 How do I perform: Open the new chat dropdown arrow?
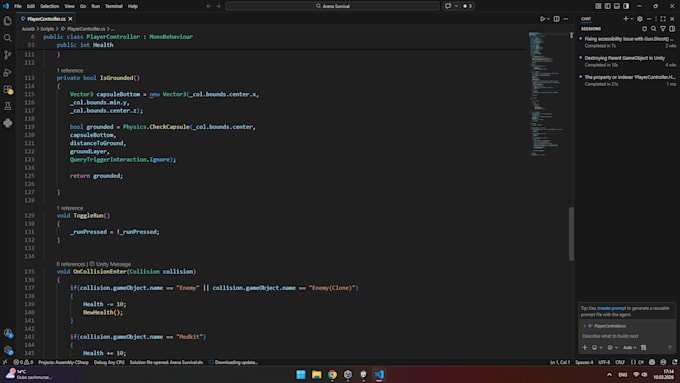pos(631,19)
